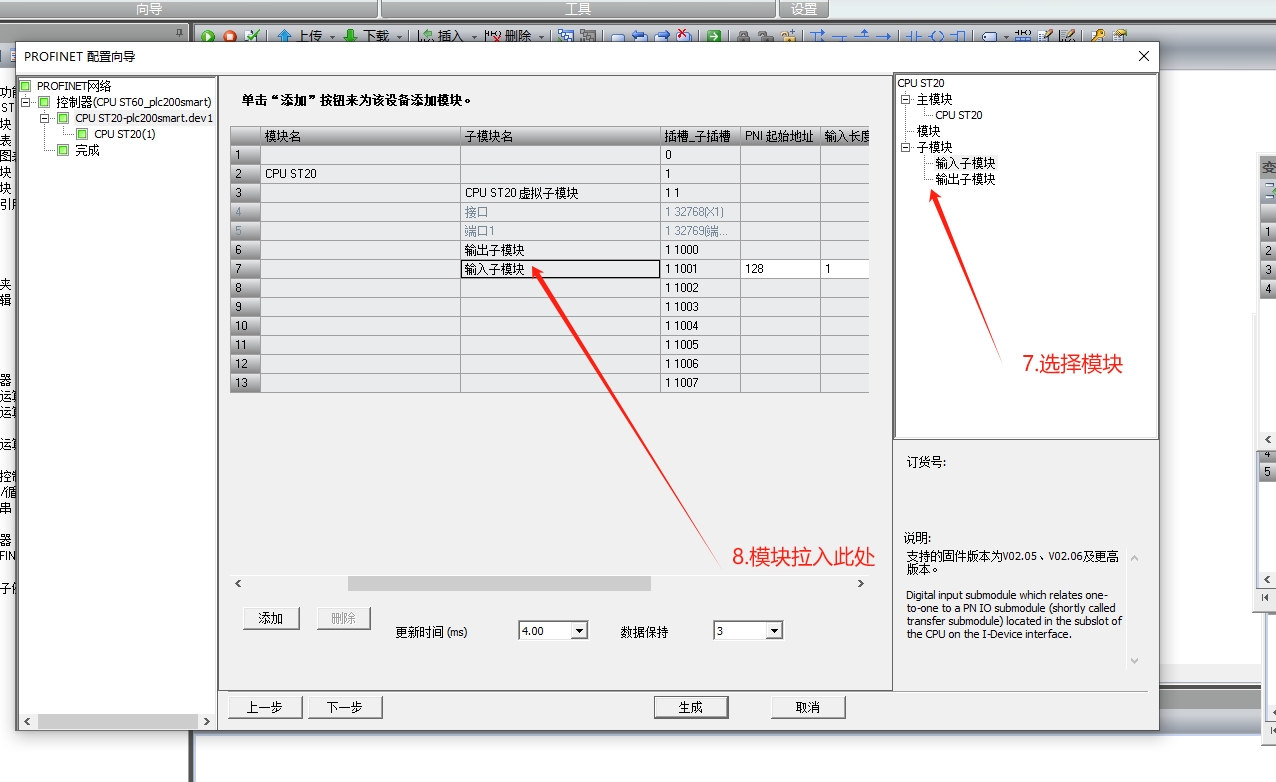Select the CPU ST20(1) tree item
Image resolution: width=1276 pixels, height=782 pixels.
[x=125, y=134]
